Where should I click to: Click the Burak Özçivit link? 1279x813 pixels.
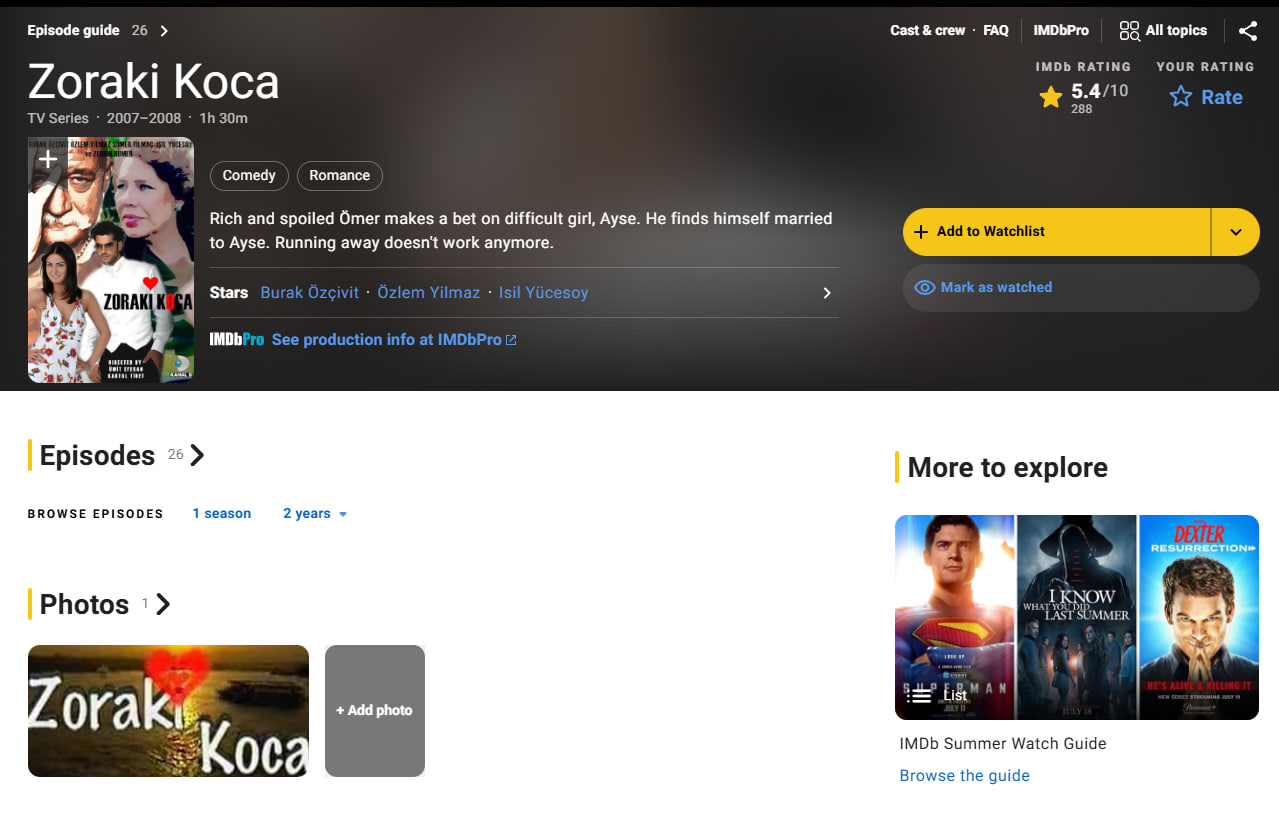[310, 293]
